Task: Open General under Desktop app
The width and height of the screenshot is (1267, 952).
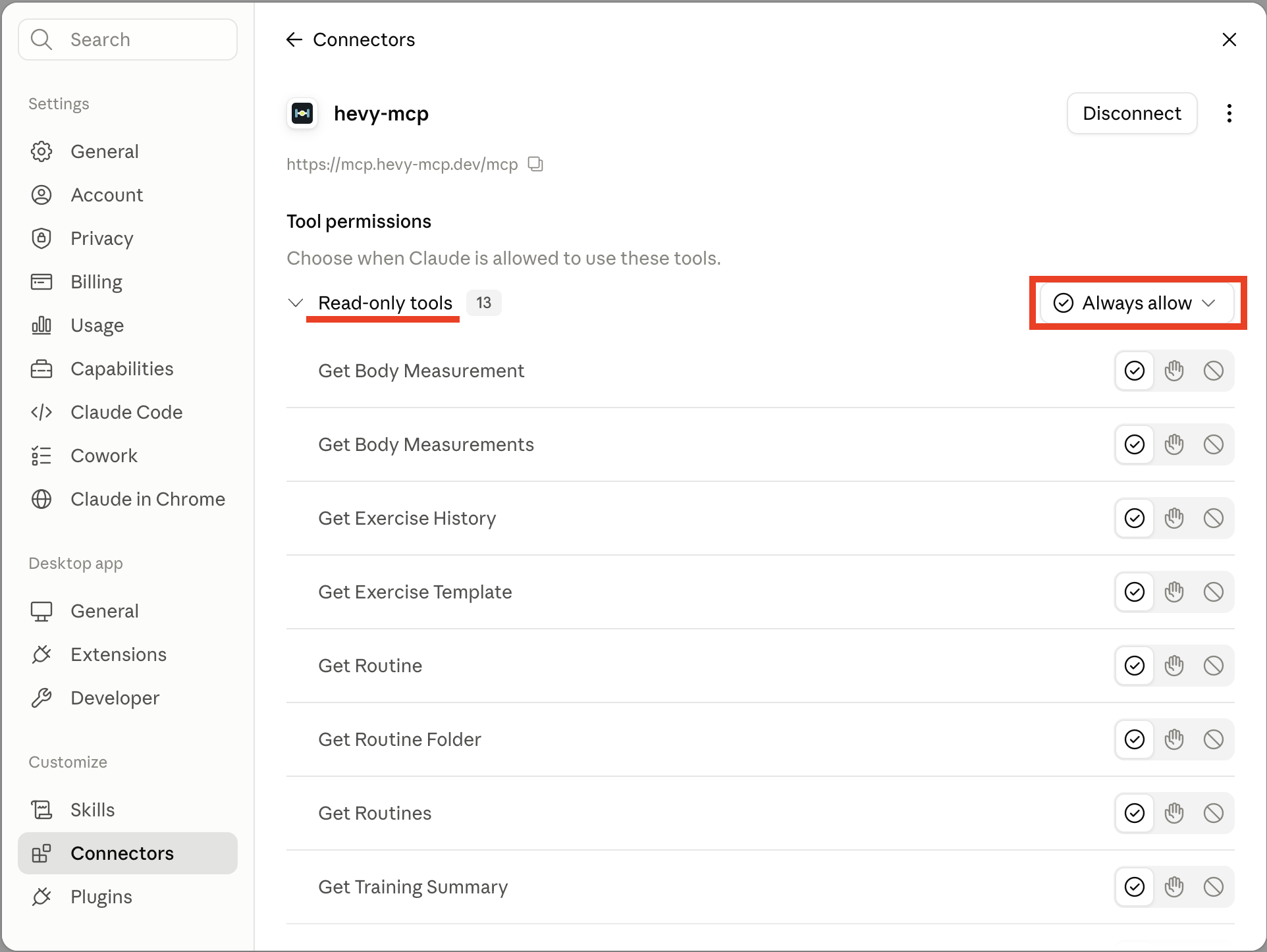Action: point(128,611)
